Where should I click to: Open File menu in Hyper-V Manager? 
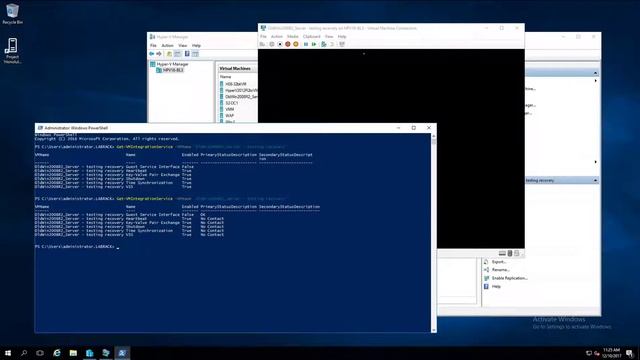click(x=153, y=45)
